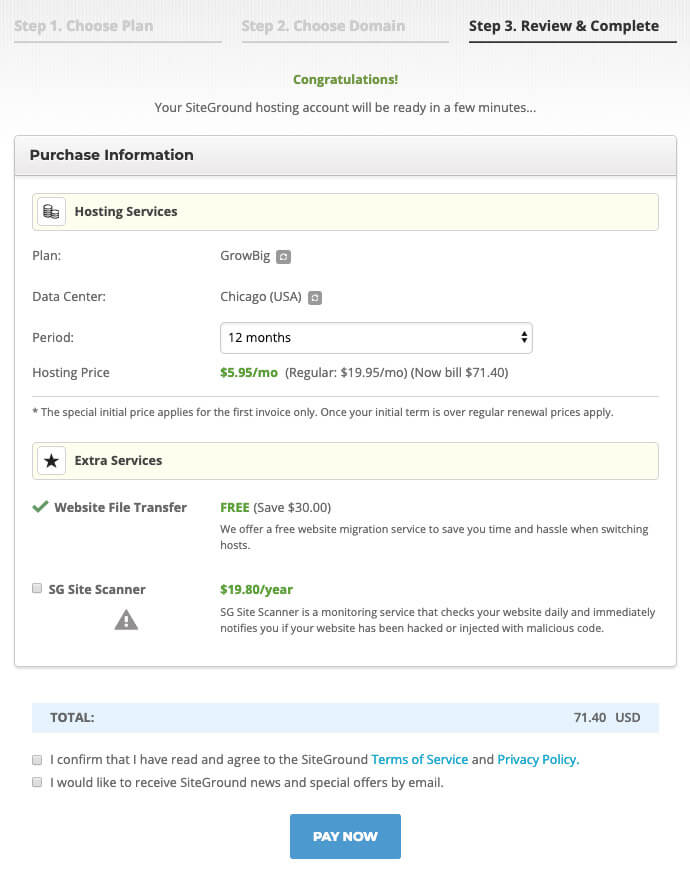Click the Website File Transfer label
Image resolution: width=690 pixels, height=890 pixels.
(120, 507)
